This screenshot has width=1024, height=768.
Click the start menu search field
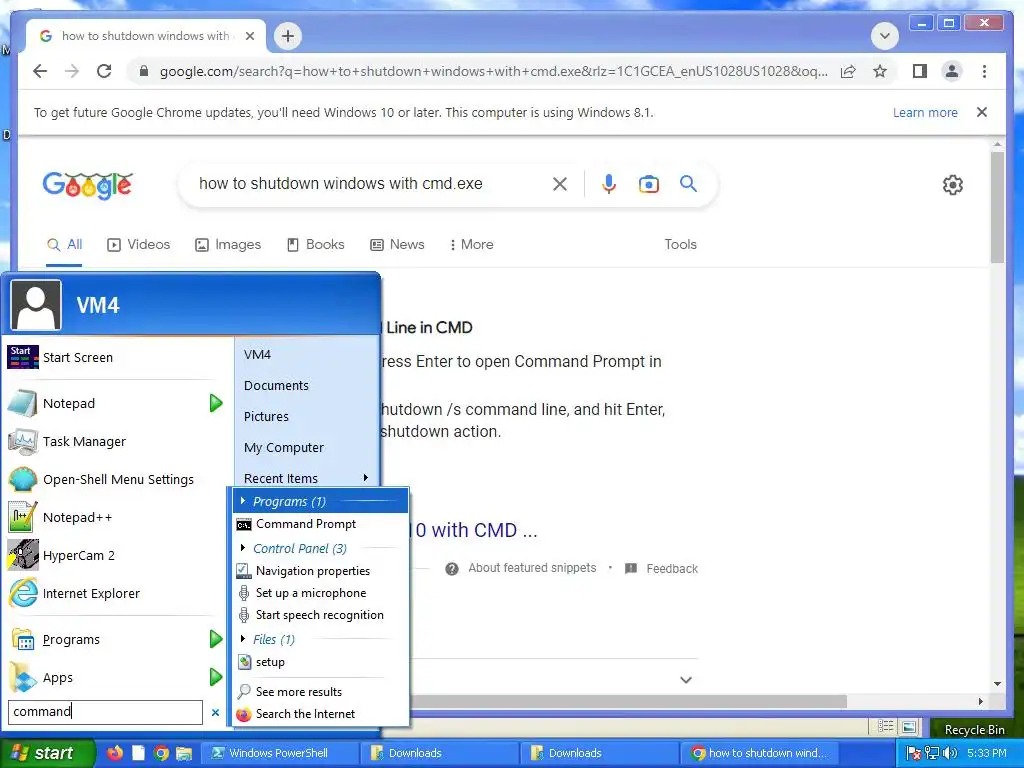click(x=105, y=712)
